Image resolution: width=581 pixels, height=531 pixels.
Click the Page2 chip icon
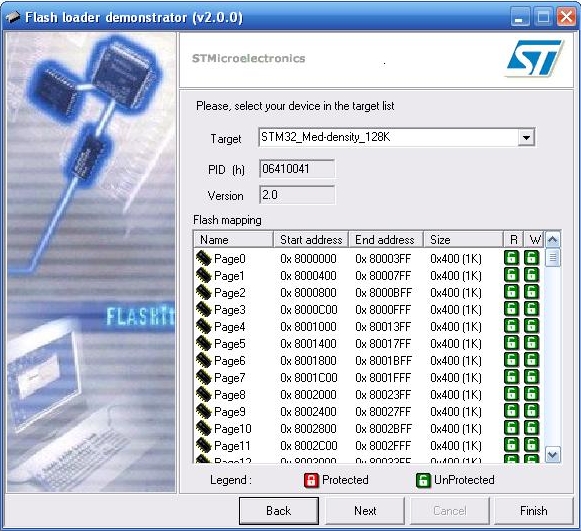tap(203, 292)
